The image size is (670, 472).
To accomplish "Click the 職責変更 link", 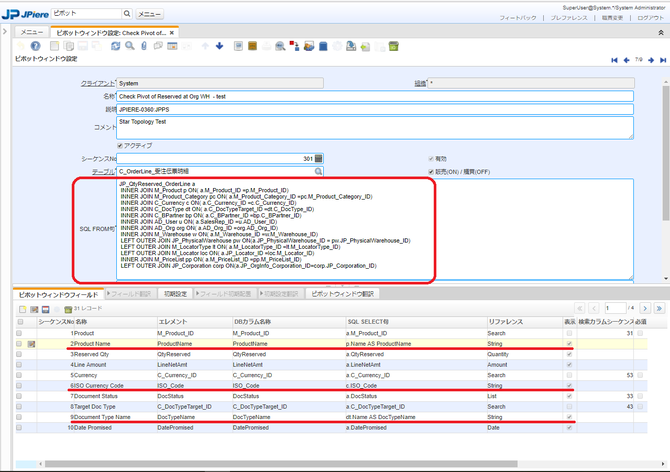I will 612,18.
